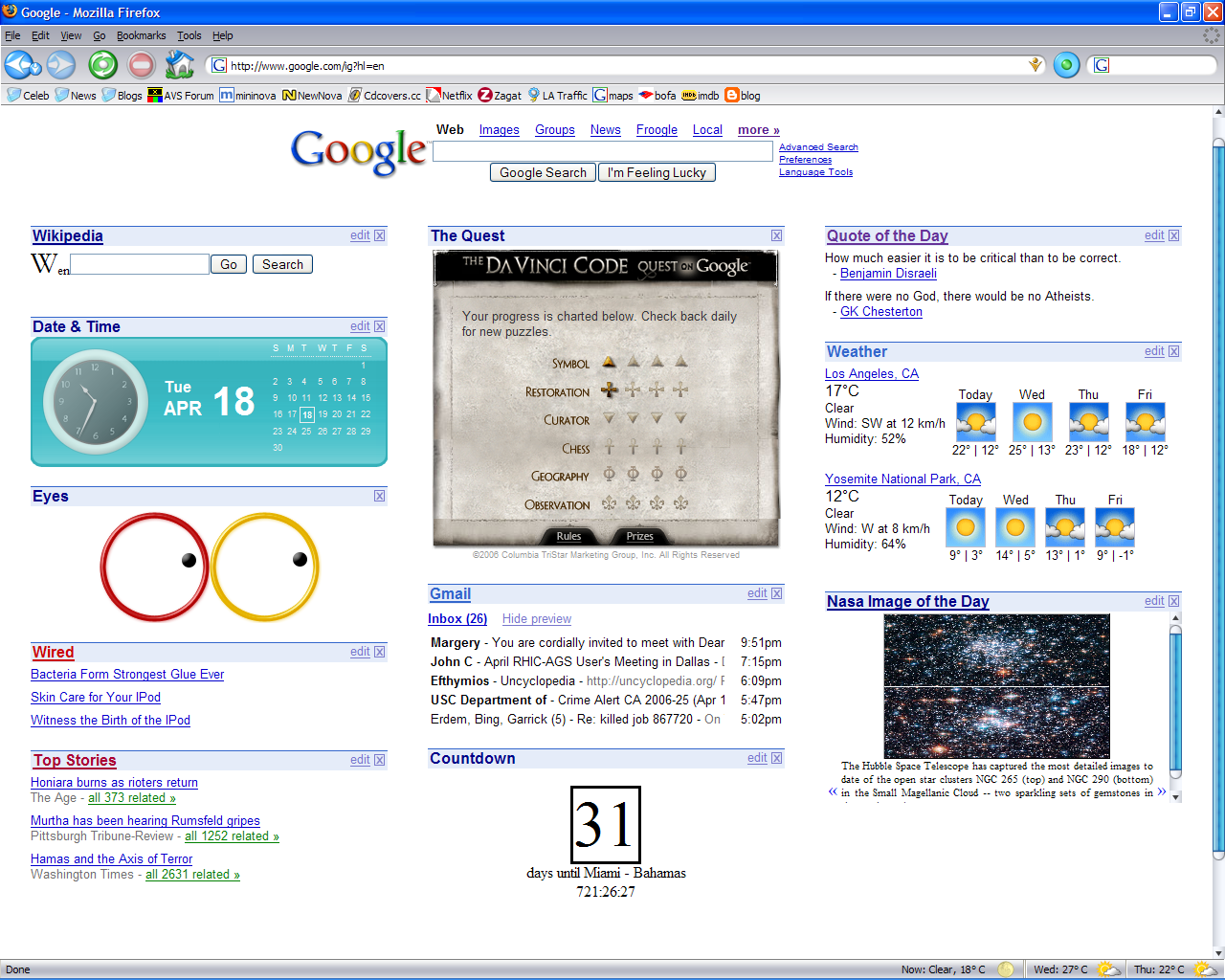1225x980 pixels.
Task: Click the Forward arrow button
Action: coord(61,65)
